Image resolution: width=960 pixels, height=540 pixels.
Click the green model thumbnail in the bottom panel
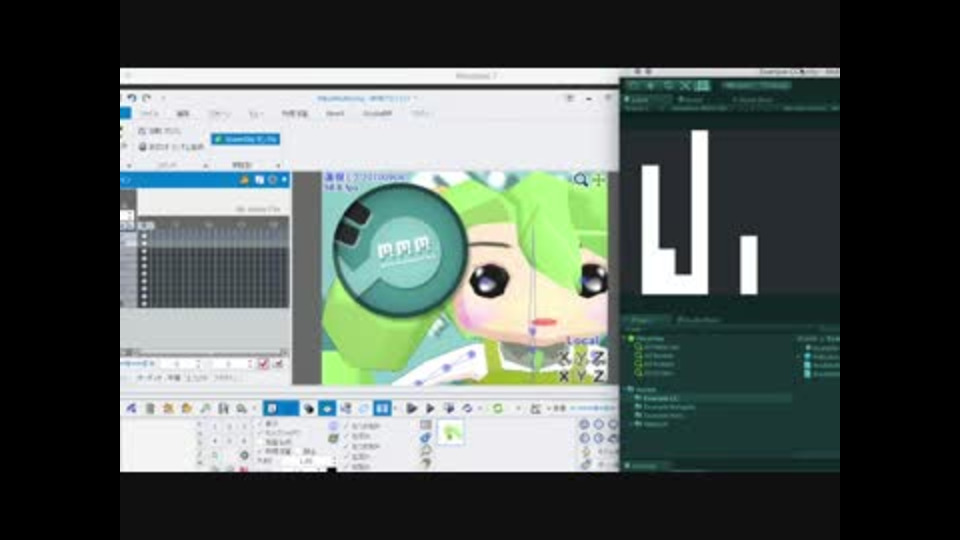[x=451, y=432]
